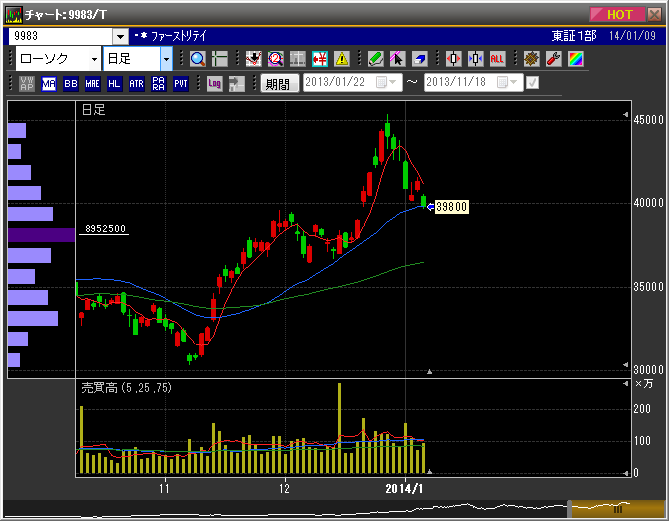Expand the 日足 timeframe dropdown
669x521 pixels.
tap(166, 59)
